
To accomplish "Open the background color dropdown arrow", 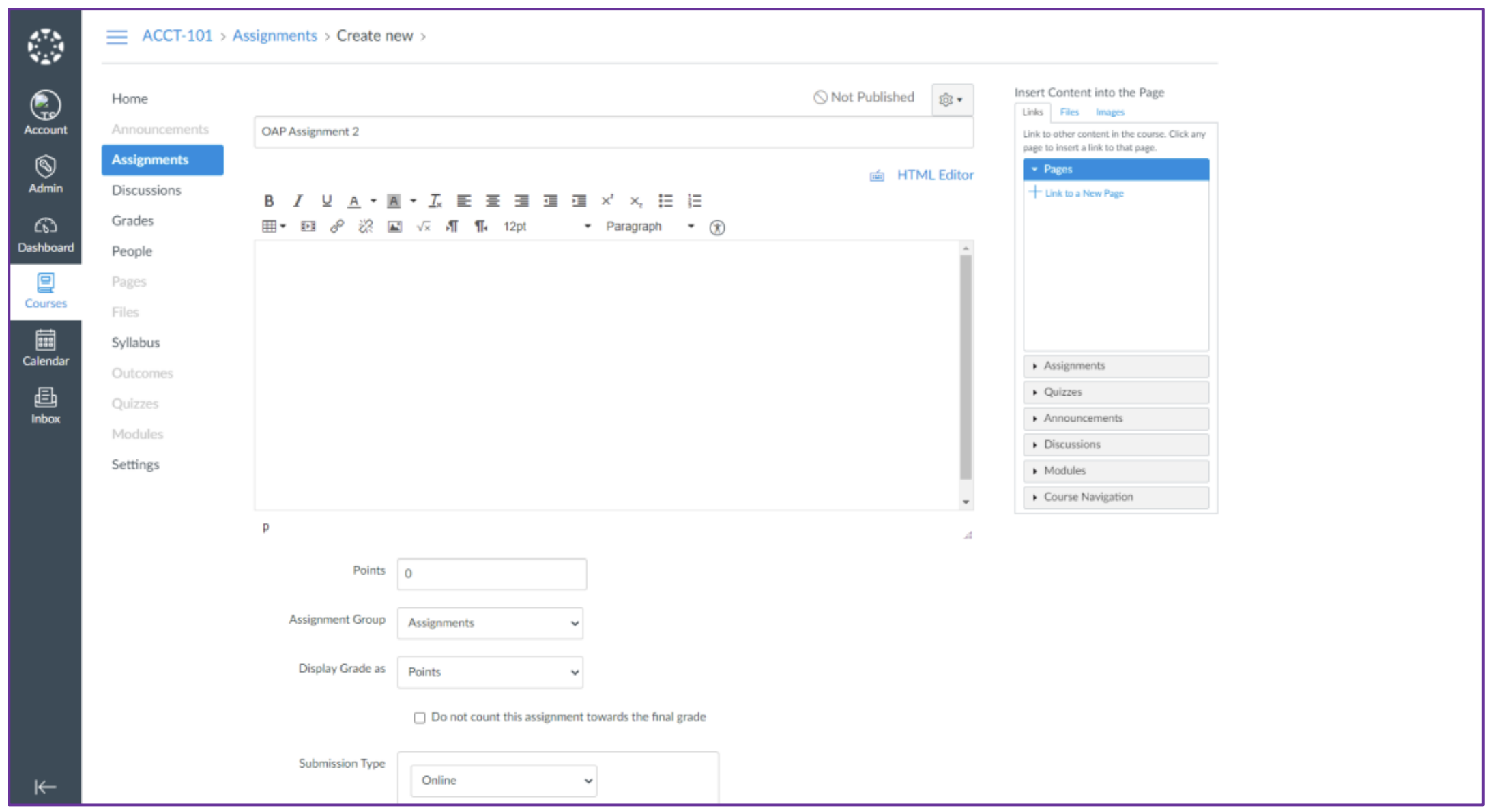I will point(414,201).
